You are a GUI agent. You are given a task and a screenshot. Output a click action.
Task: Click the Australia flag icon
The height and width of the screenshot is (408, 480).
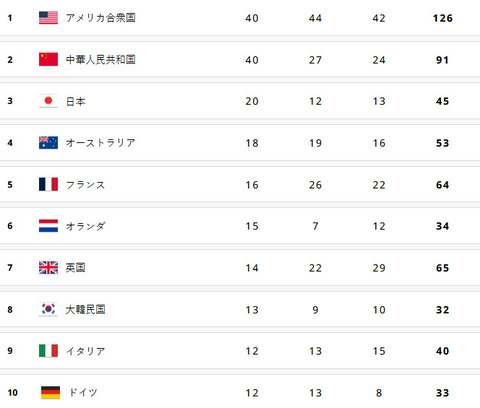(x=48, y=143)
